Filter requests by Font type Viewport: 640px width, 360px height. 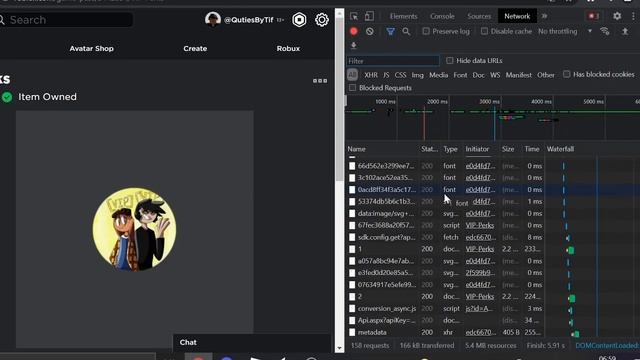click(460, 75)
